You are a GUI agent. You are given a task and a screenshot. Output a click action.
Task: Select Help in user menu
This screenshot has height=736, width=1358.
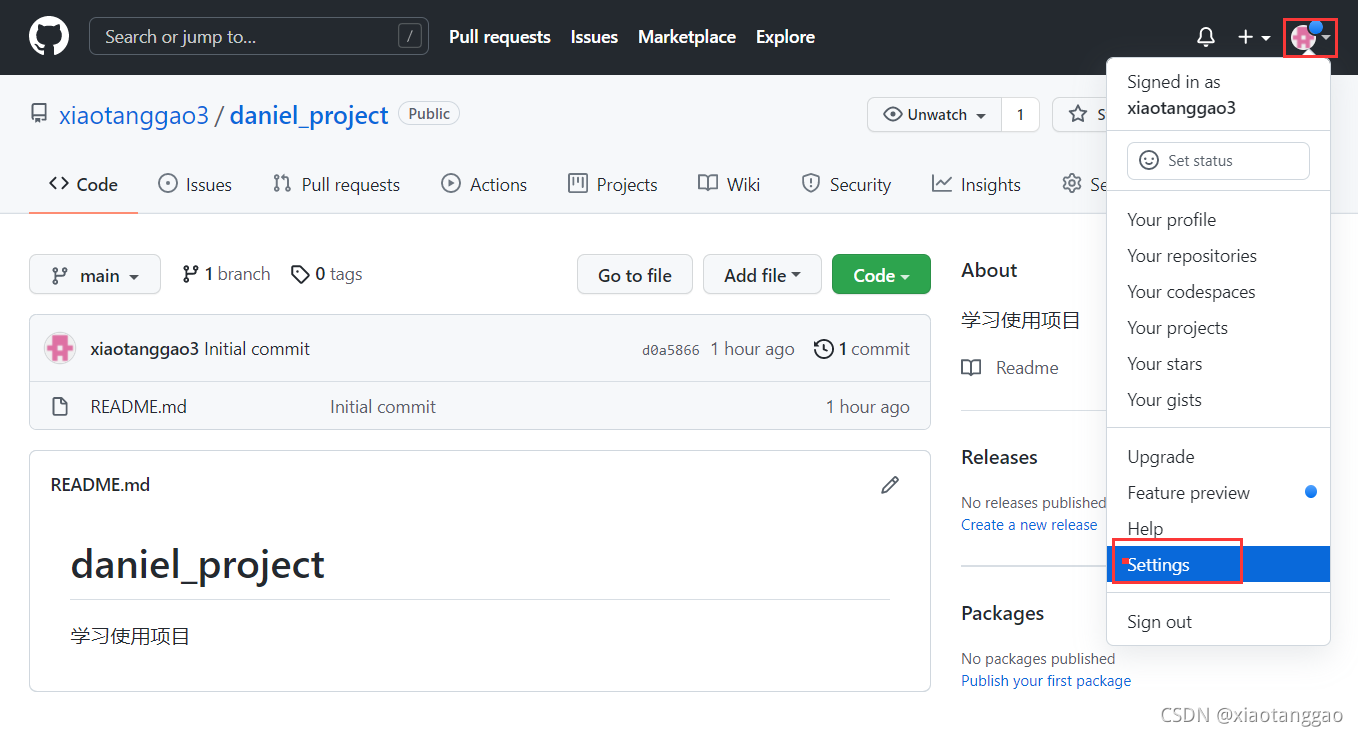point(1218,529)
